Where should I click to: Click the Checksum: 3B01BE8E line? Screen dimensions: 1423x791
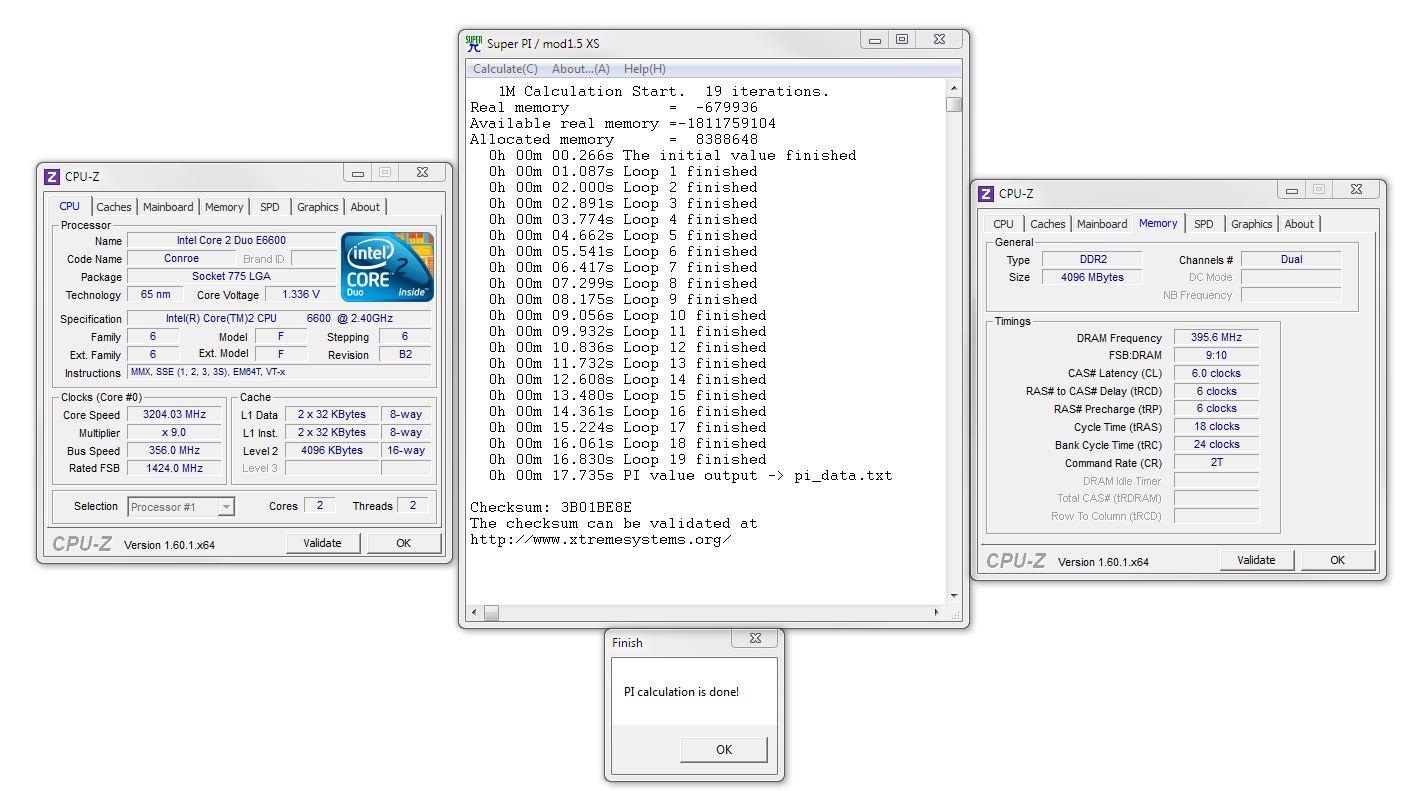coord(551,507)
